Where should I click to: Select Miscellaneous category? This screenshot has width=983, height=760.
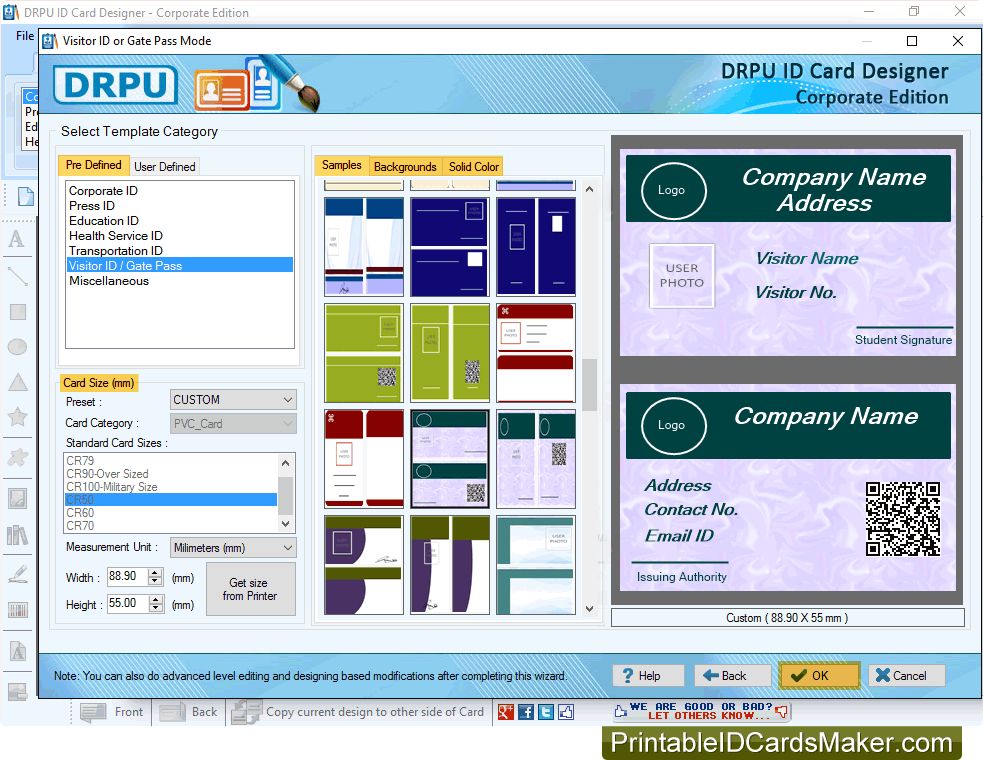point(180,281)
